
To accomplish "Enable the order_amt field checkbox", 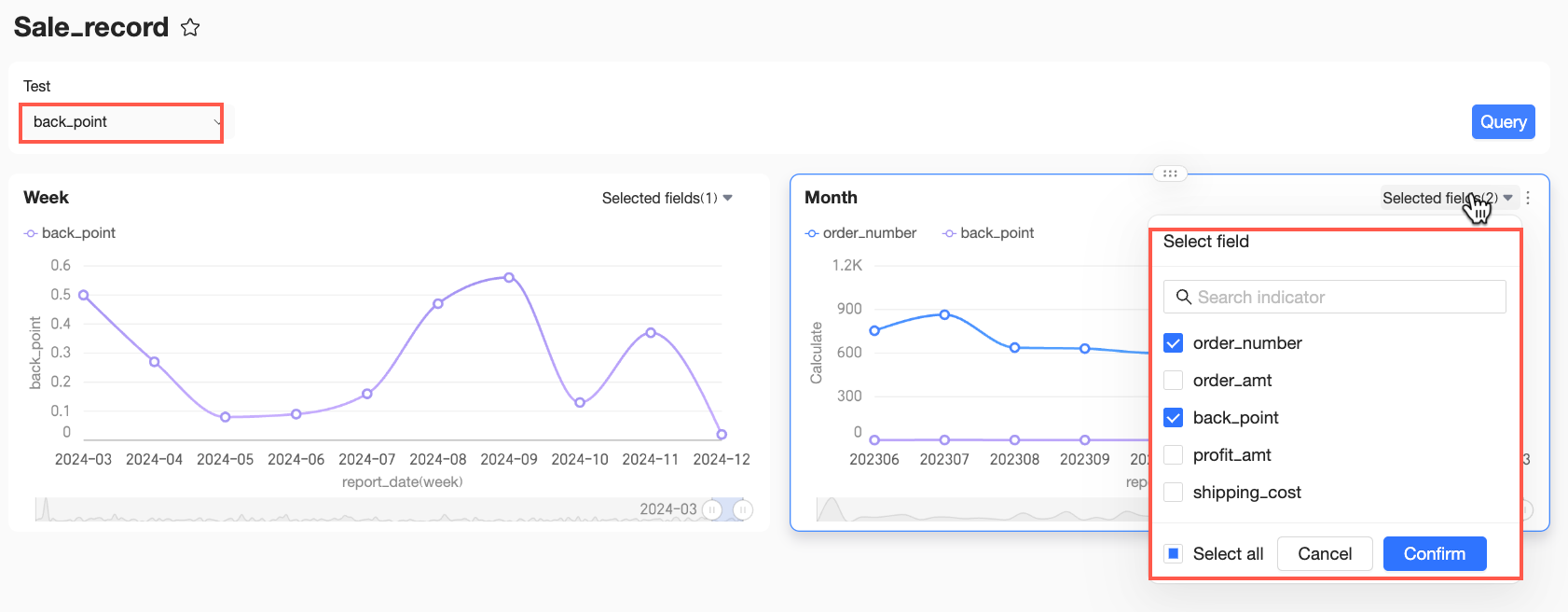I will click(1174, 381).
